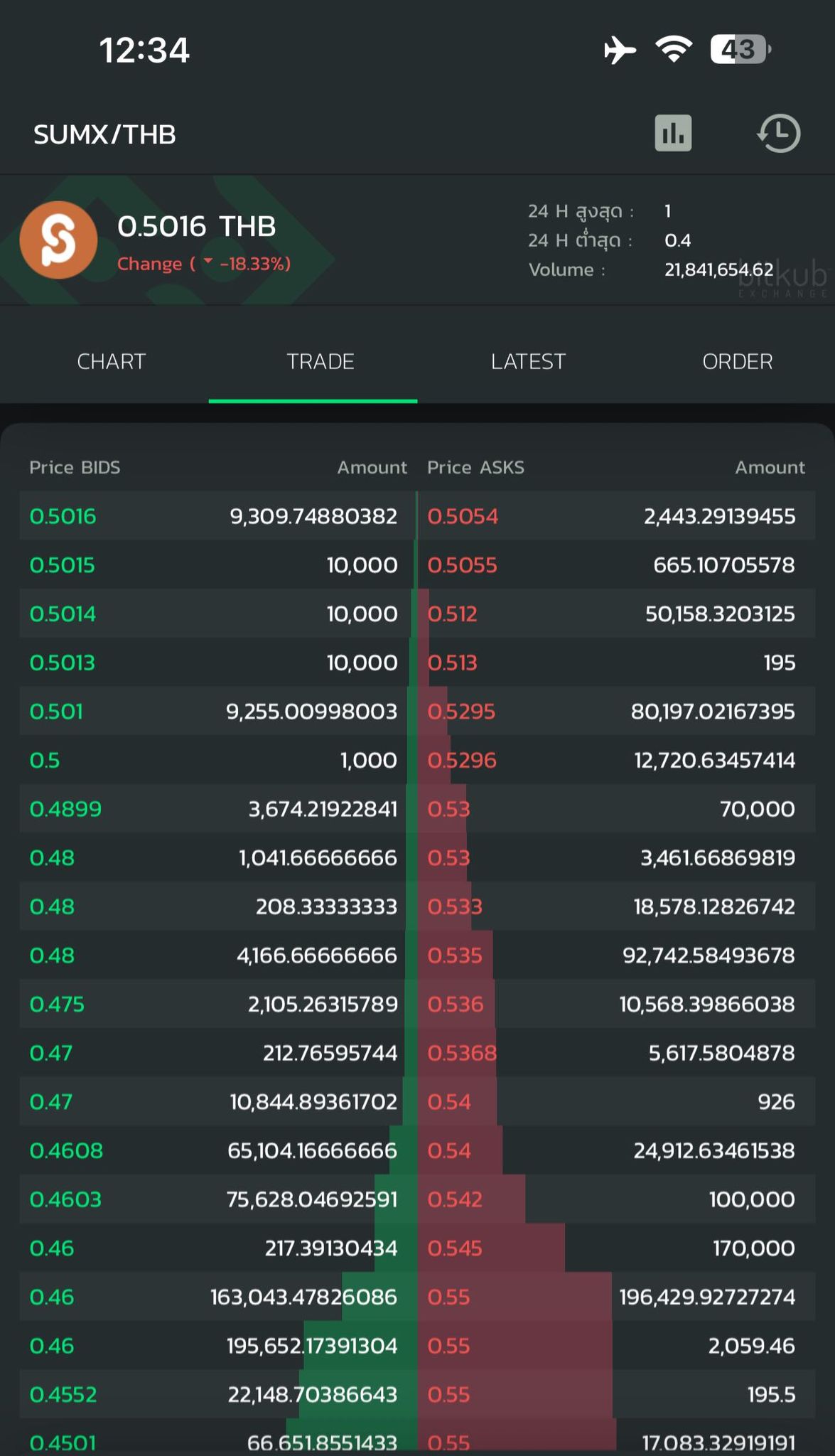Select ask price 0.513

click(x=452, y=663)
